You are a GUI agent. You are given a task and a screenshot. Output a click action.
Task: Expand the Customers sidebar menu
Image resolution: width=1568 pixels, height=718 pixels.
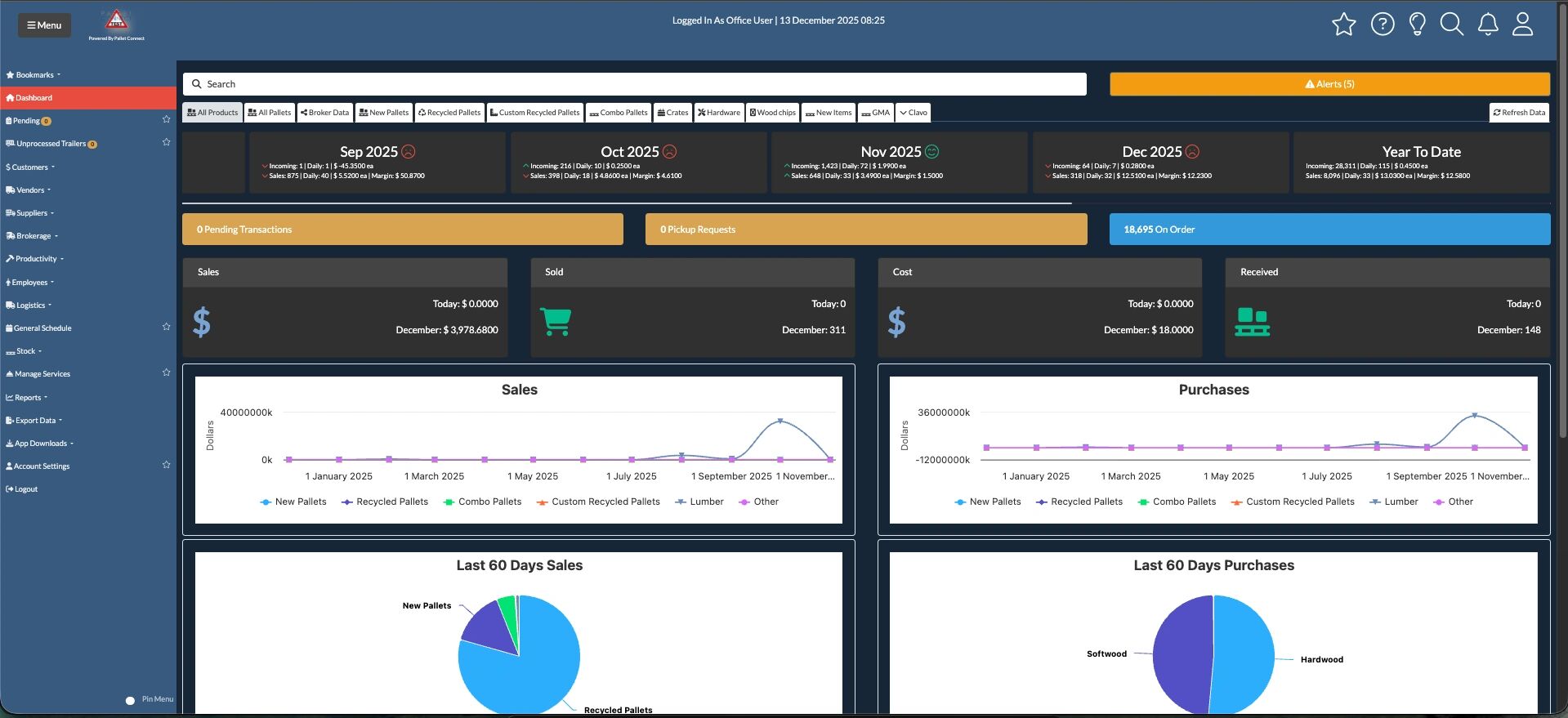click(30, 167)
